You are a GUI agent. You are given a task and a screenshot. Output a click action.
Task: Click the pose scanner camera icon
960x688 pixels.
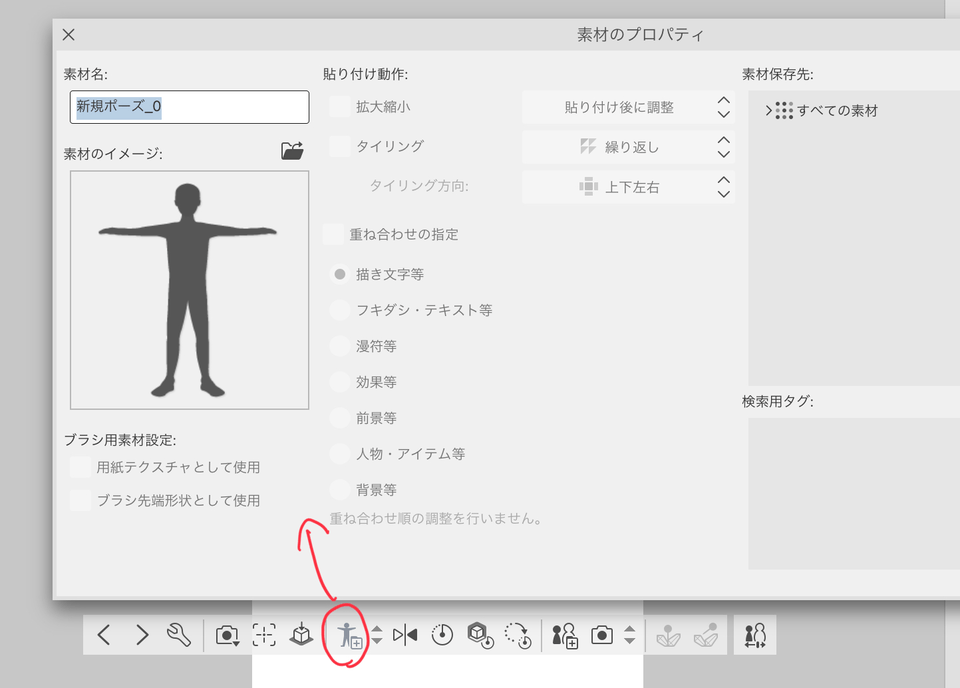pos(601,635)
